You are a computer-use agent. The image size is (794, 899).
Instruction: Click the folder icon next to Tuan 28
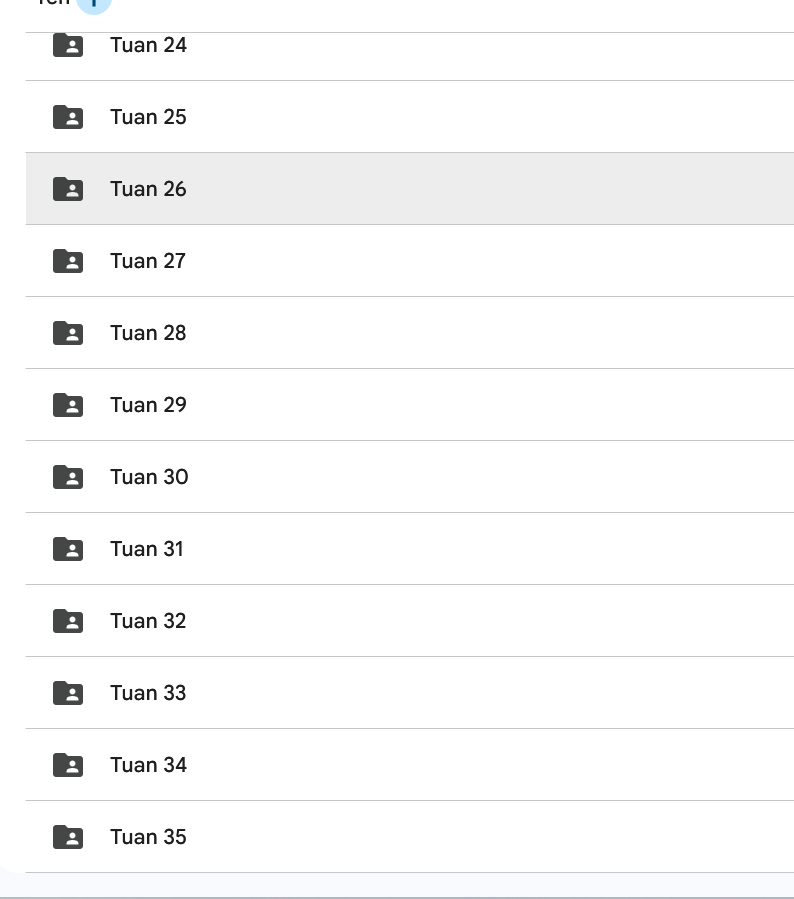click(68, 333)
